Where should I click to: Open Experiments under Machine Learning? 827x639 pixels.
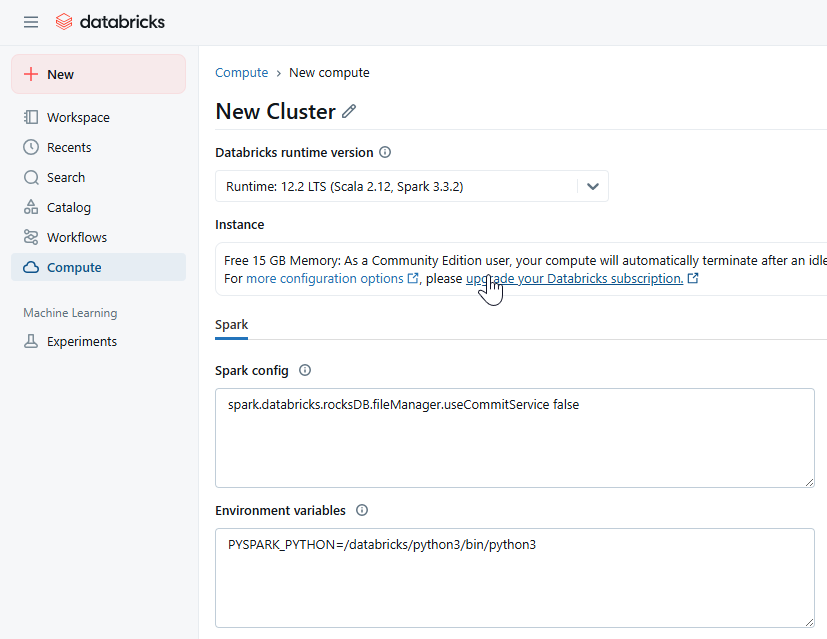99,341
